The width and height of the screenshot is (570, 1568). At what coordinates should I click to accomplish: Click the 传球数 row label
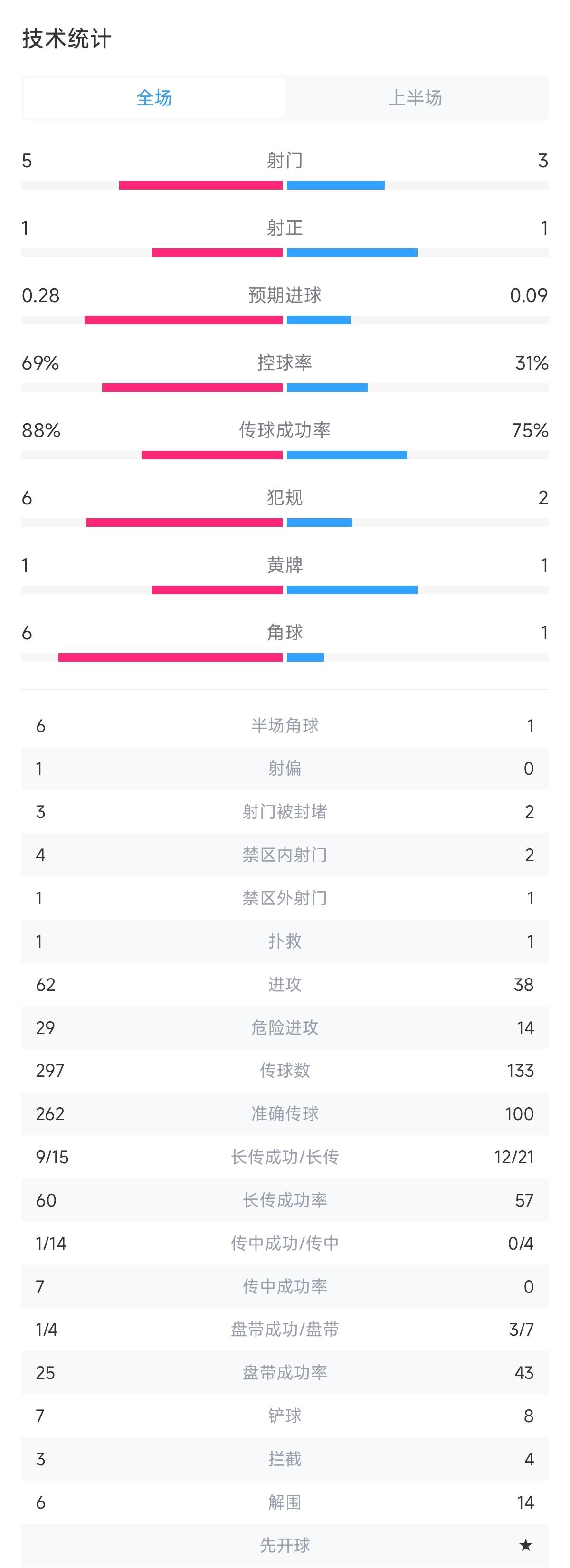pos(285,1071)
